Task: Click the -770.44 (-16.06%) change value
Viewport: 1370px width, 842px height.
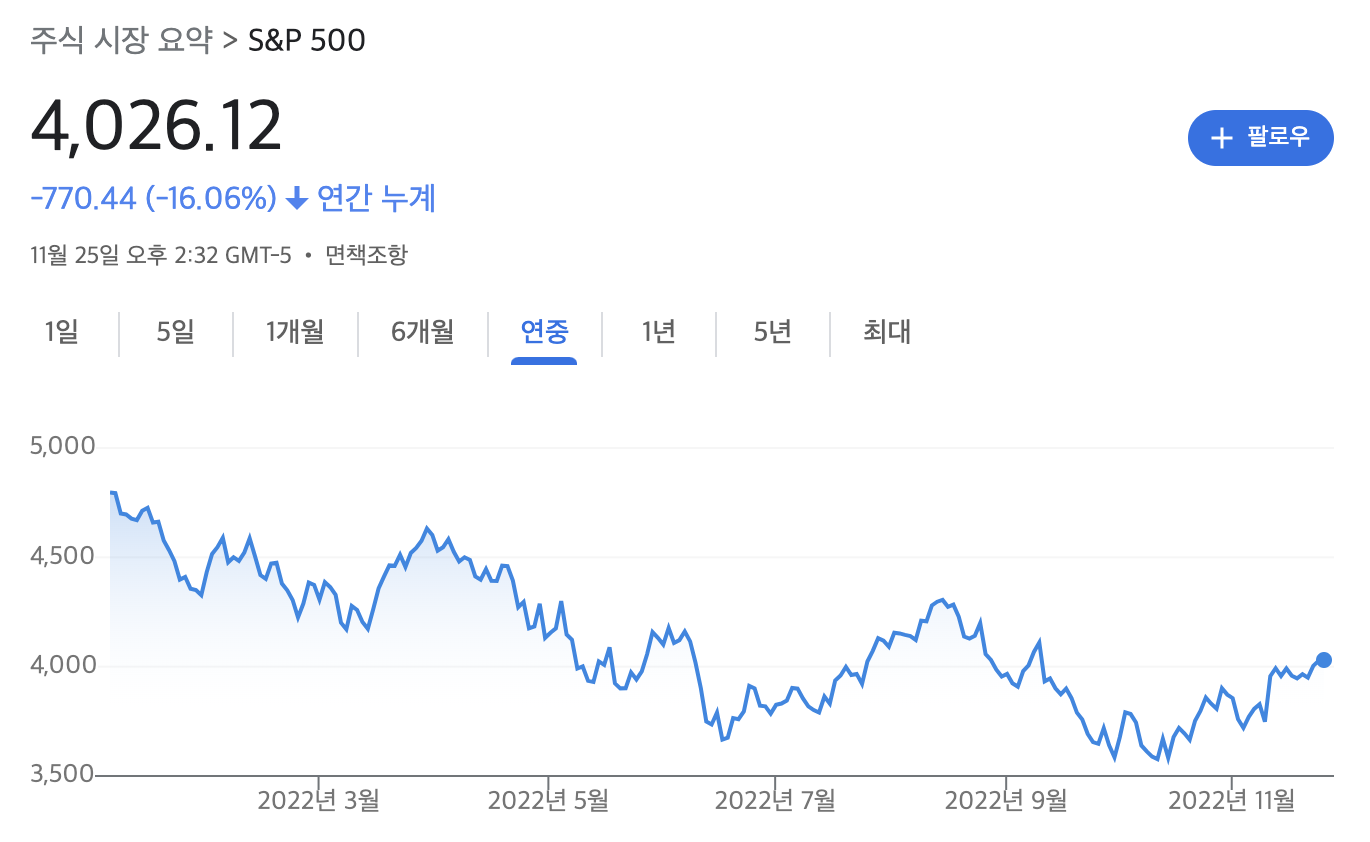Action: (153, 199)
